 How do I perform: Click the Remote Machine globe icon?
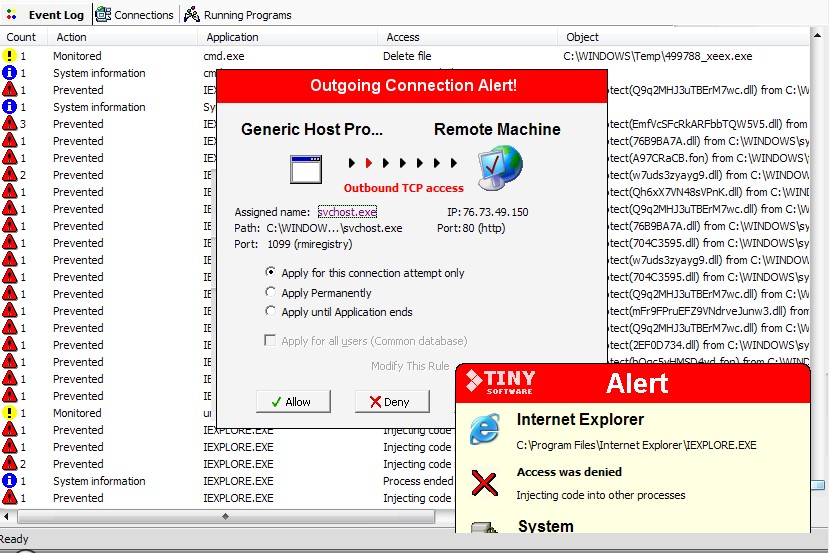[500, 168]
